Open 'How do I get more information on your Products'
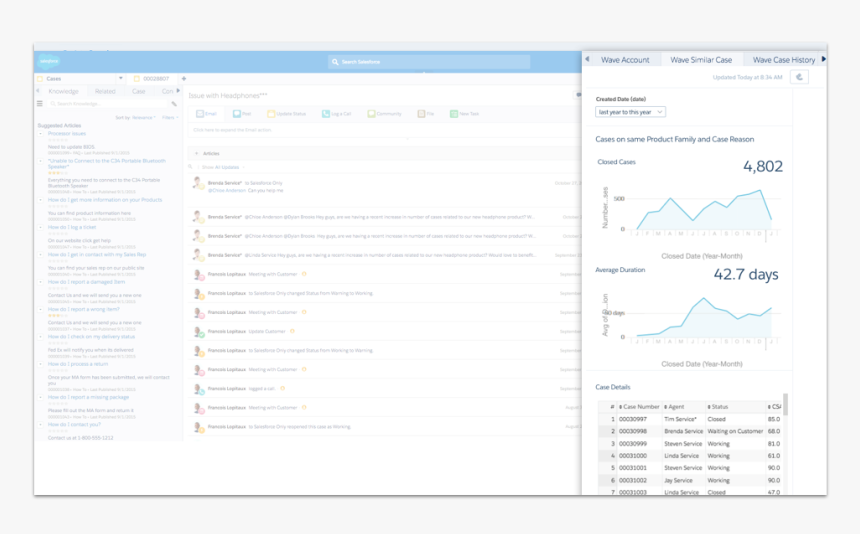860x534 pixels. click(105, 200)
